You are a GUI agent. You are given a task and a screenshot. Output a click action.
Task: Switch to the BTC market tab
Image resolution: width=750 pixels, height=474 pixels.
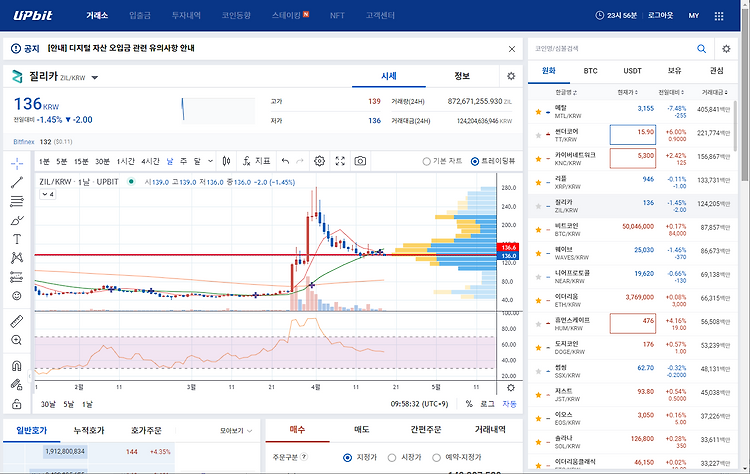tap(590, 71)
